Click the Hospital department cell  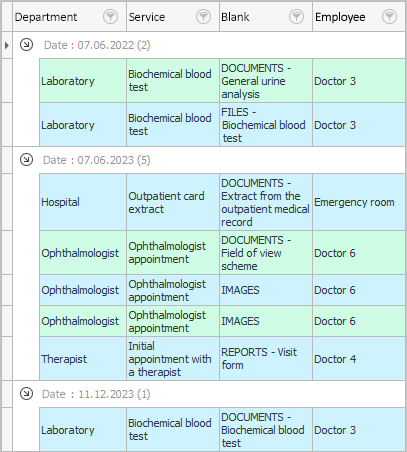(83, 202)
